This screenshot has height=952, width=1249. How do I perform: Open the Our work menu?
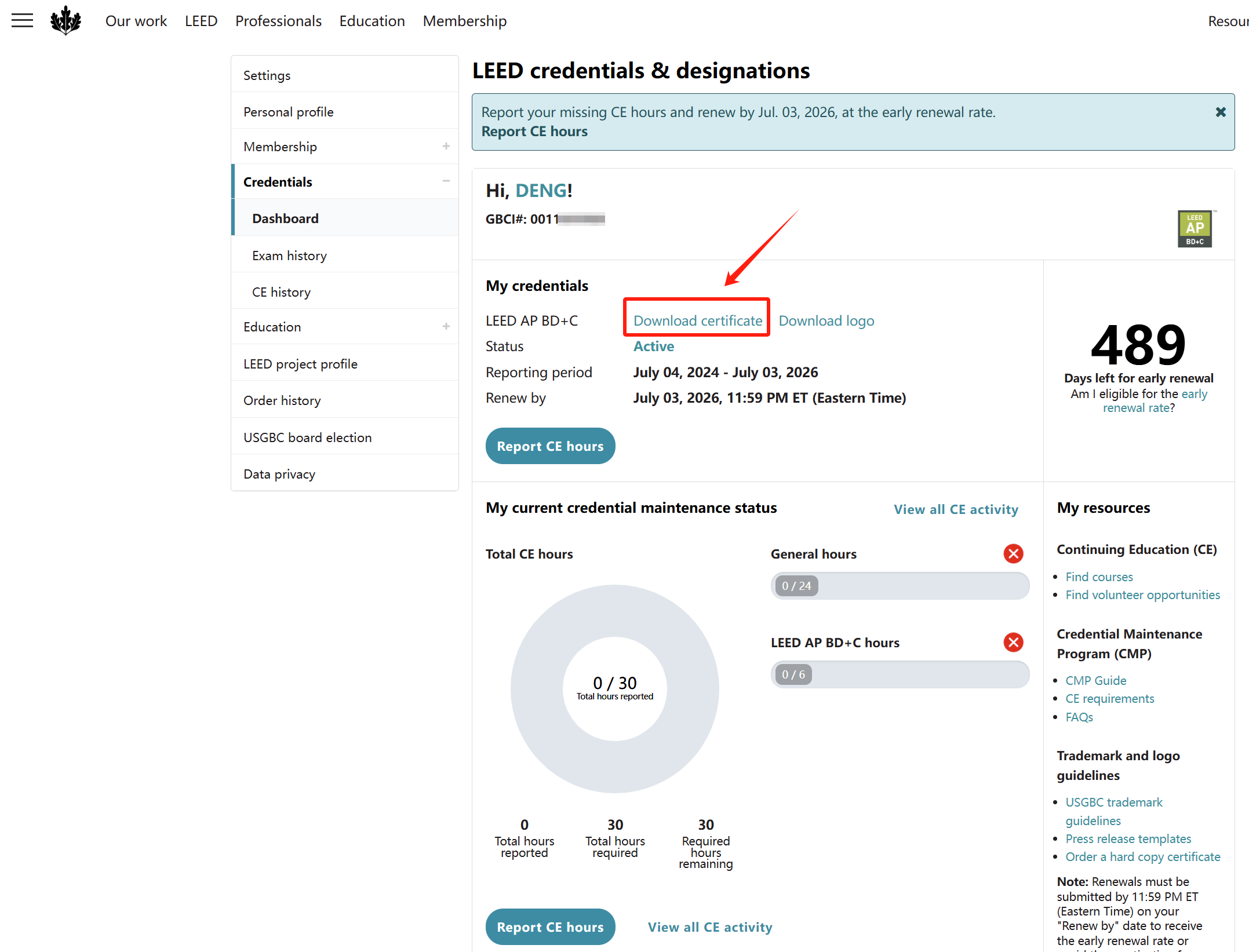pos(136,21)
